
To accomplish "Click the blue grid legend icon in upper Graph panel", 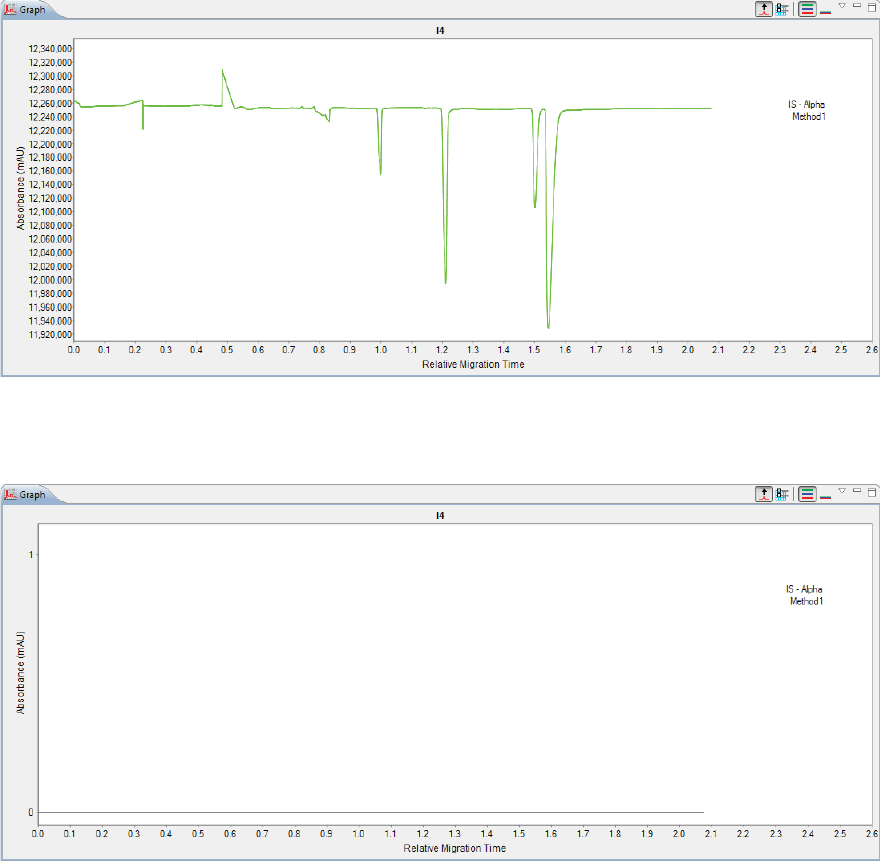I will pos(782,9).
